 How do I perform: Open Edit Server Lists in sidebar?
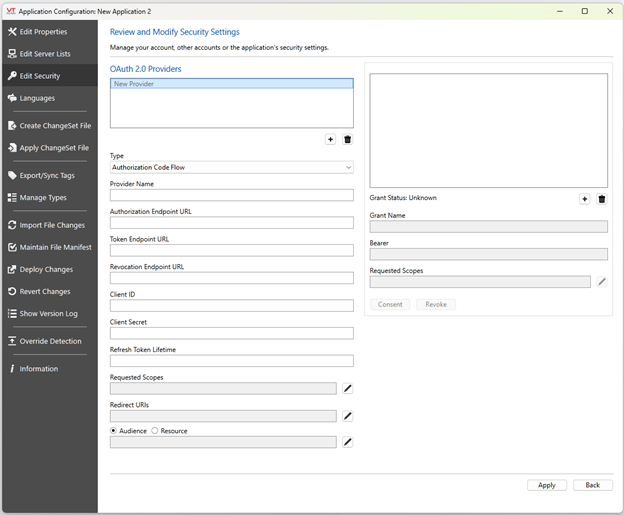coord(45,54)
